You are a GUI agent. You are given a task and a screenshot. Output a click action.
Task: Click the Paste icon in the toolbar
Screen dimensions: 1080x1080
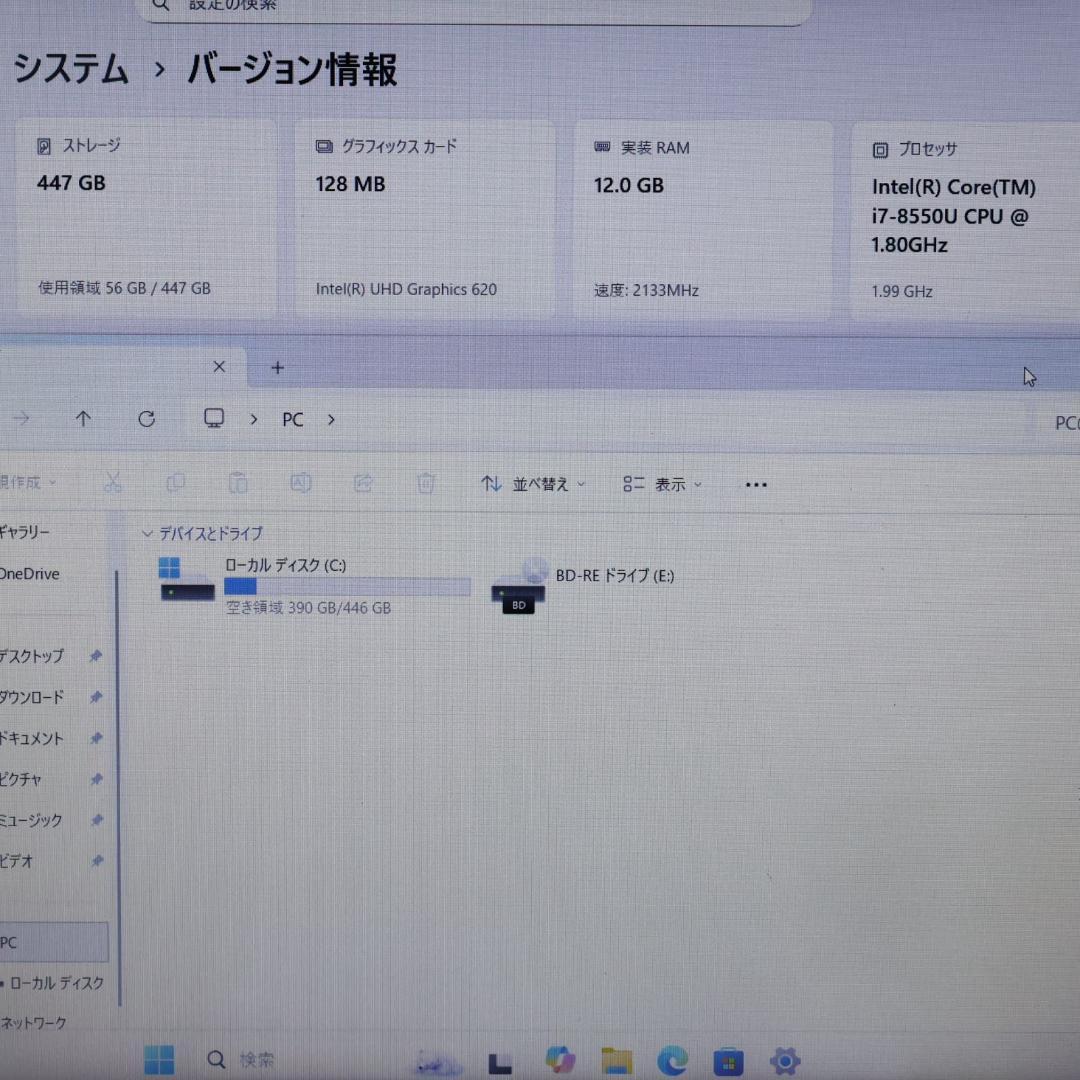coord(238,483)
